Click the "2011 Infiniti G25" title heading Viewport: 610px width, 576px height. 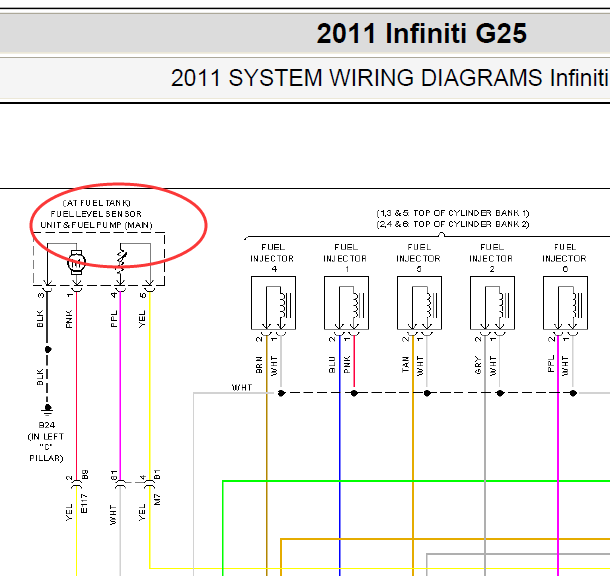421,33
